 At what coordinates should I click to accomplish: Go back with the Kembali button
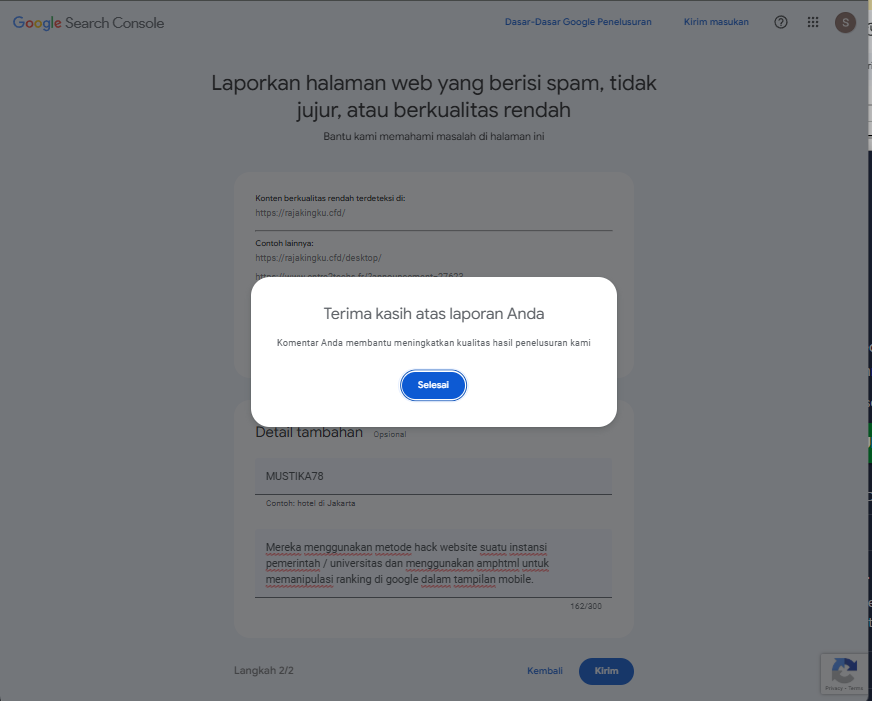[x=544, y=671]
